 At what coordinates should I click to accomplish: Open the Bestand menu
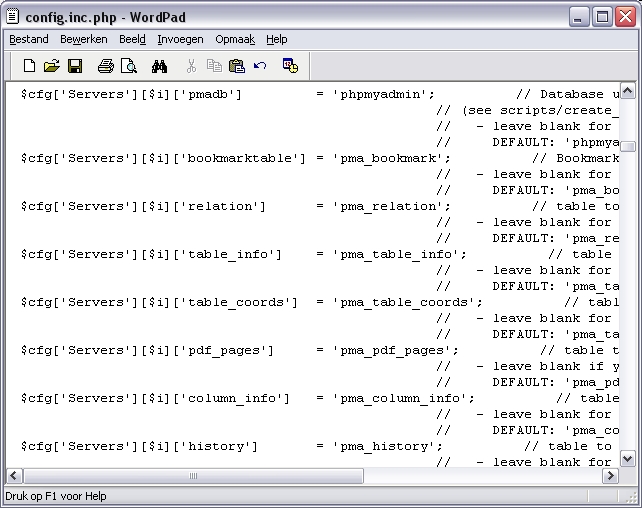(29, 39)
